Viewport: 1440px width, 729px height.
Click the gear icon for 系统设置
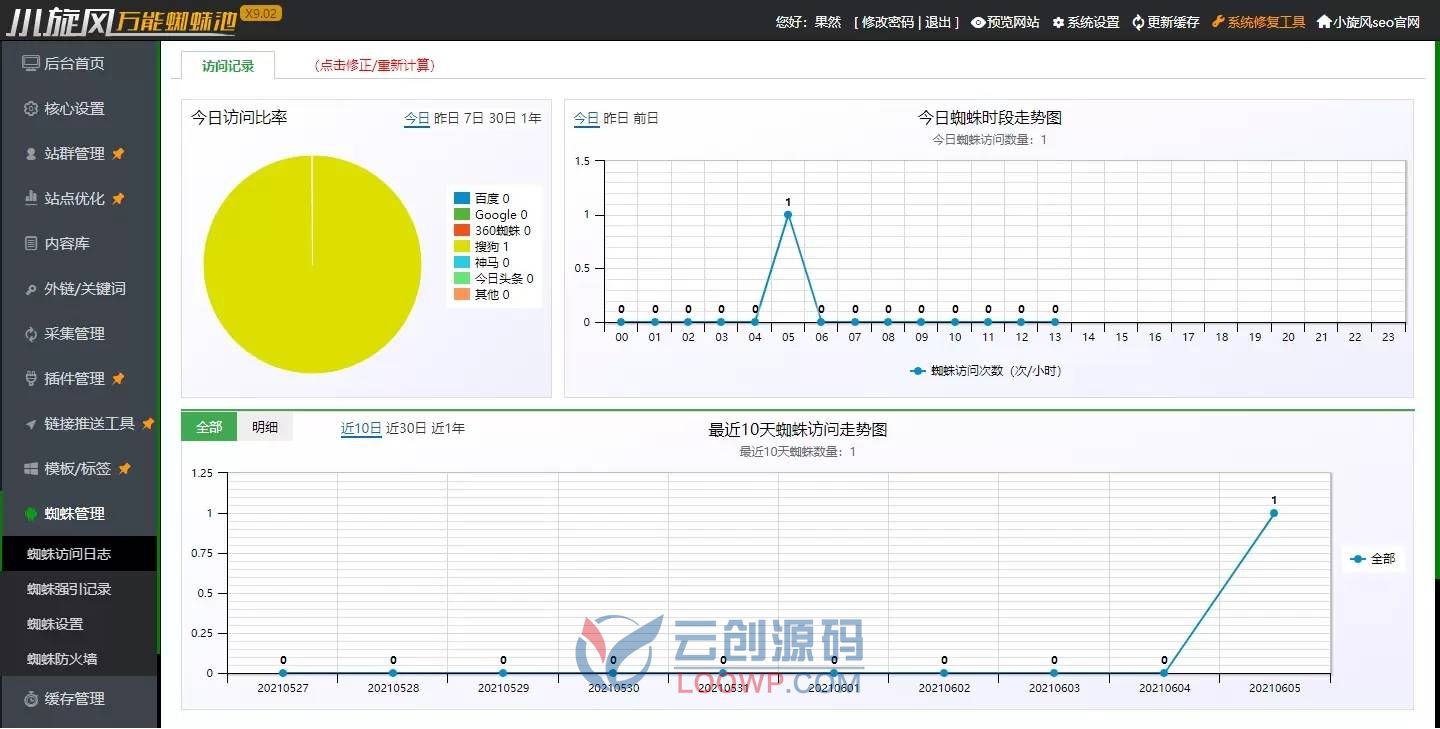click(1058, 22)
